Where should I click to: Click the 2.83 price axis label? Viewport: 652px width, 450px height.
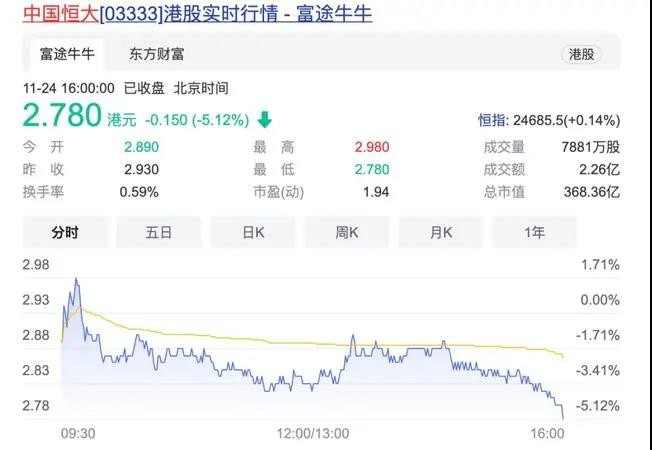[36, 370]
